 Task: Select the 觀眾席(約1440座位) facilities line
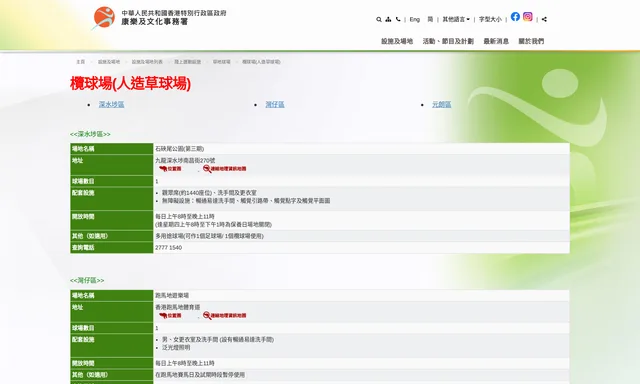point(209,193)
